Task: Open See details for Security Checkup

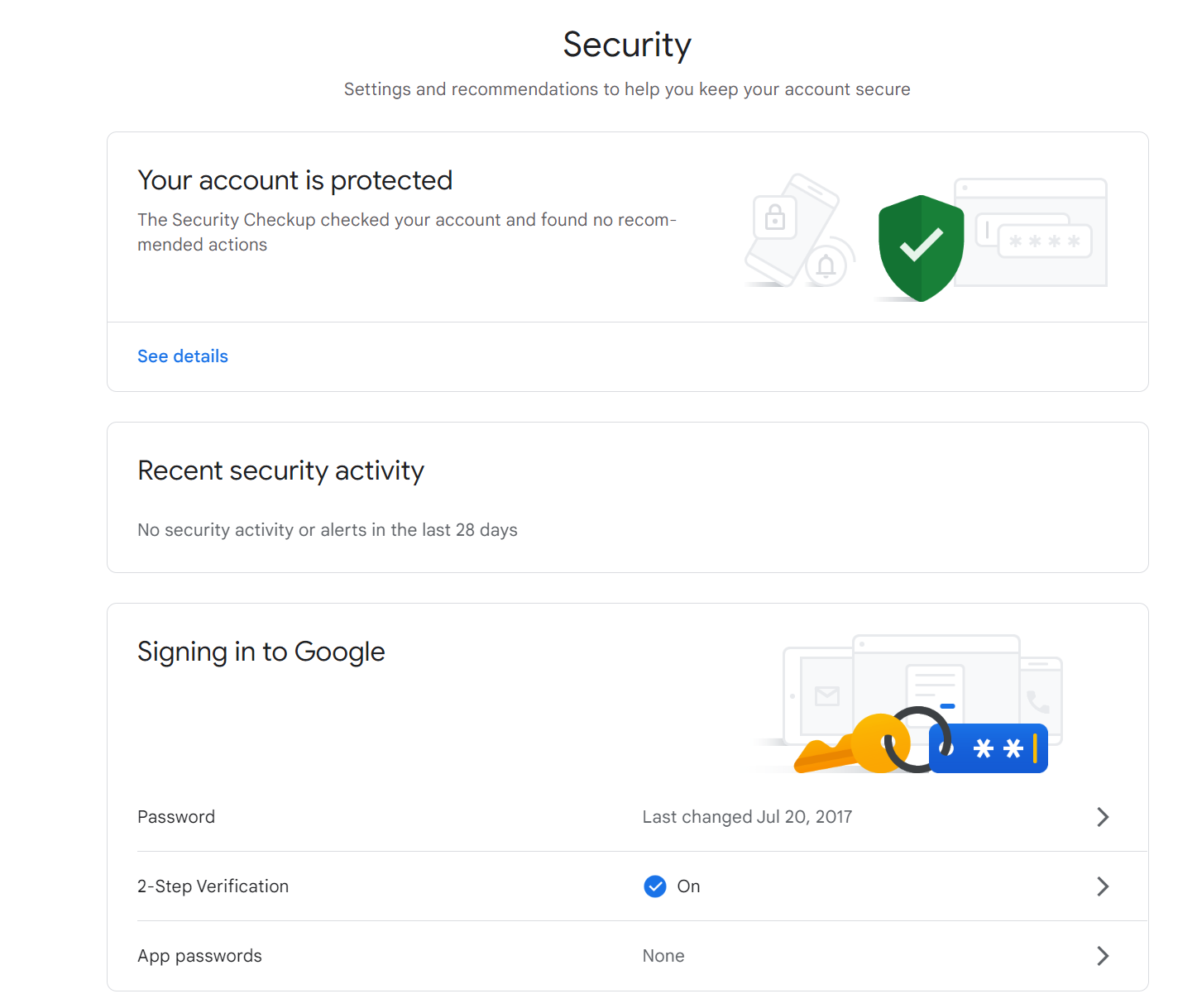Action: 182,356
